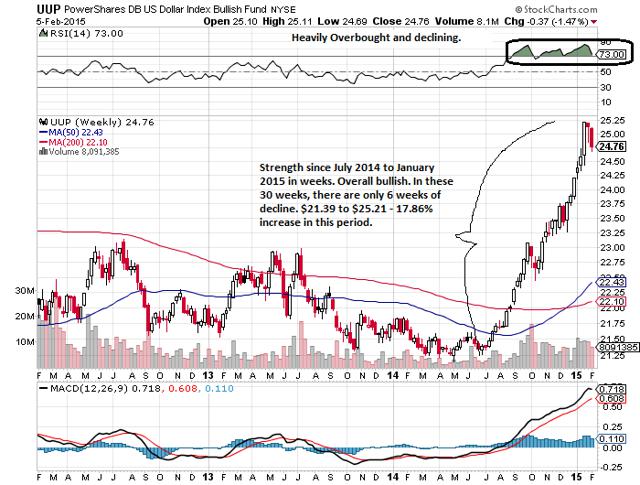
Task: Click the 73.00 RSI value tag on axis
Action: pos(612,54)
